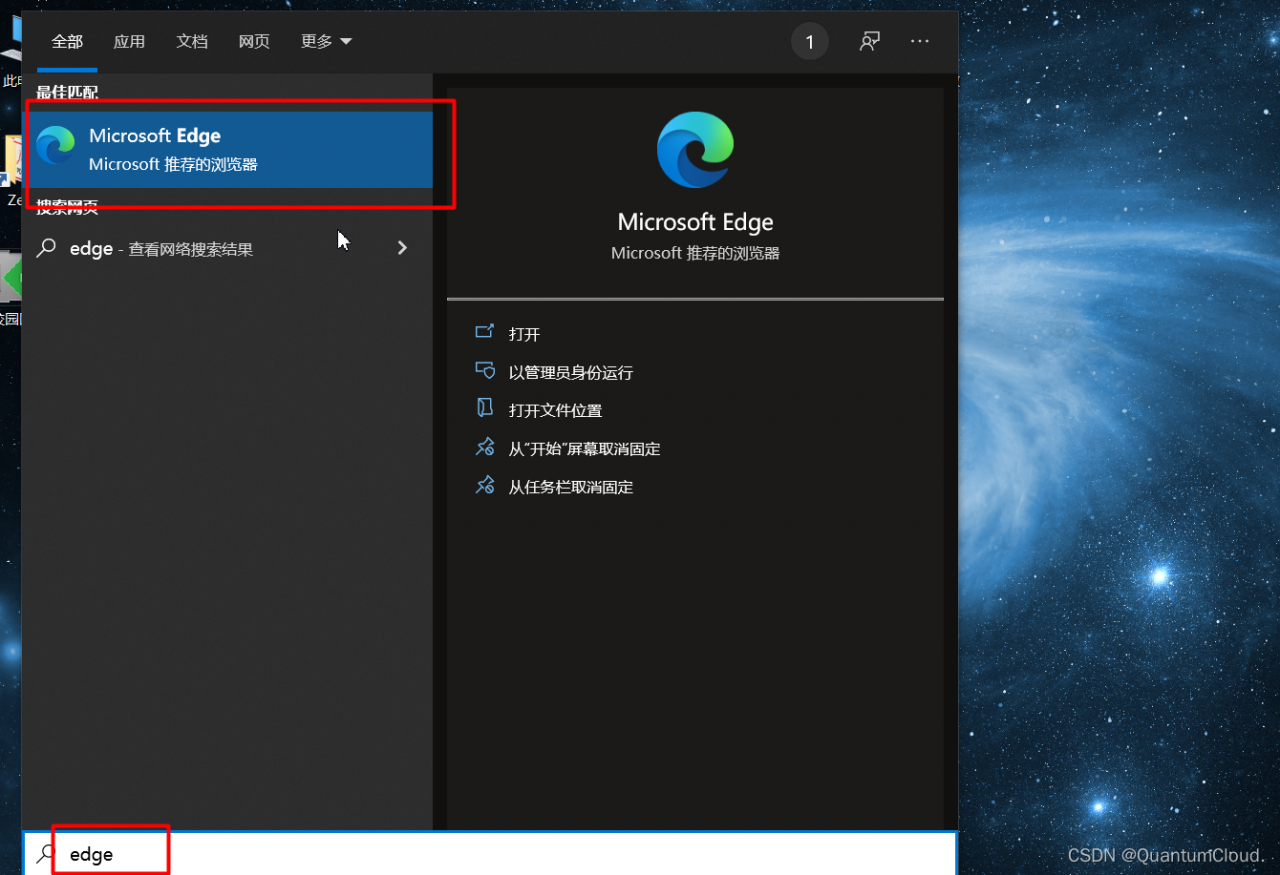
Task: Switch to the 文档 search tab
Action: (192, 41)
